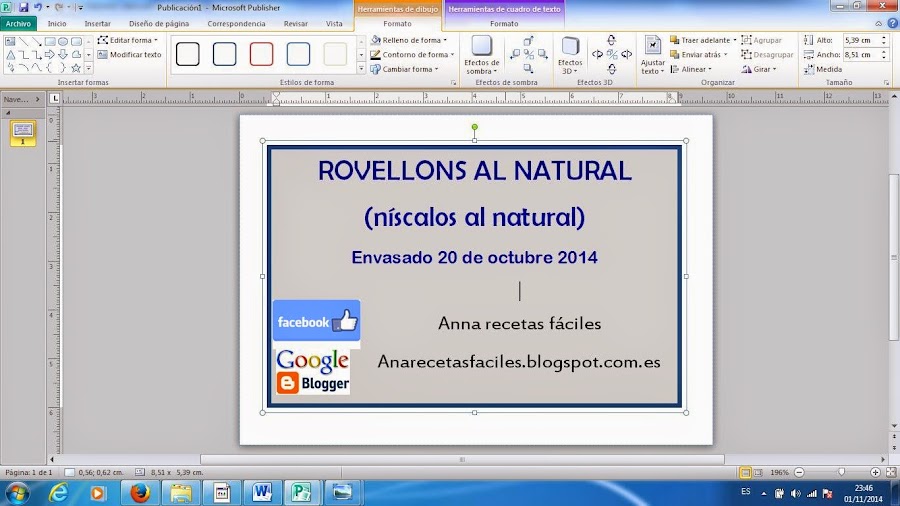
Task: Toggle 3D effect on/off icon
Action: tap(612, 55)
